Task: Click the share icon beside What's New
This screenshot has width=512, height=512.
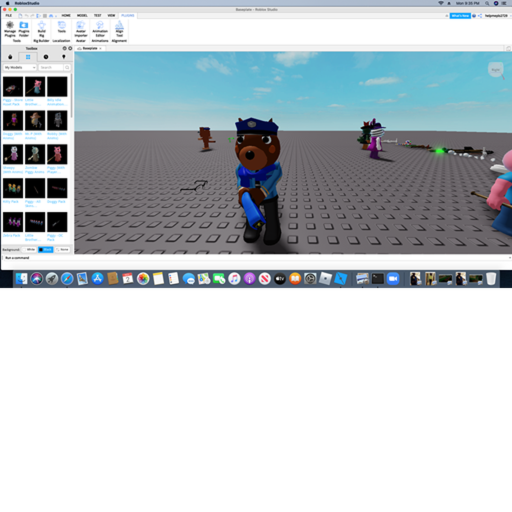Action: pos(480,16)
